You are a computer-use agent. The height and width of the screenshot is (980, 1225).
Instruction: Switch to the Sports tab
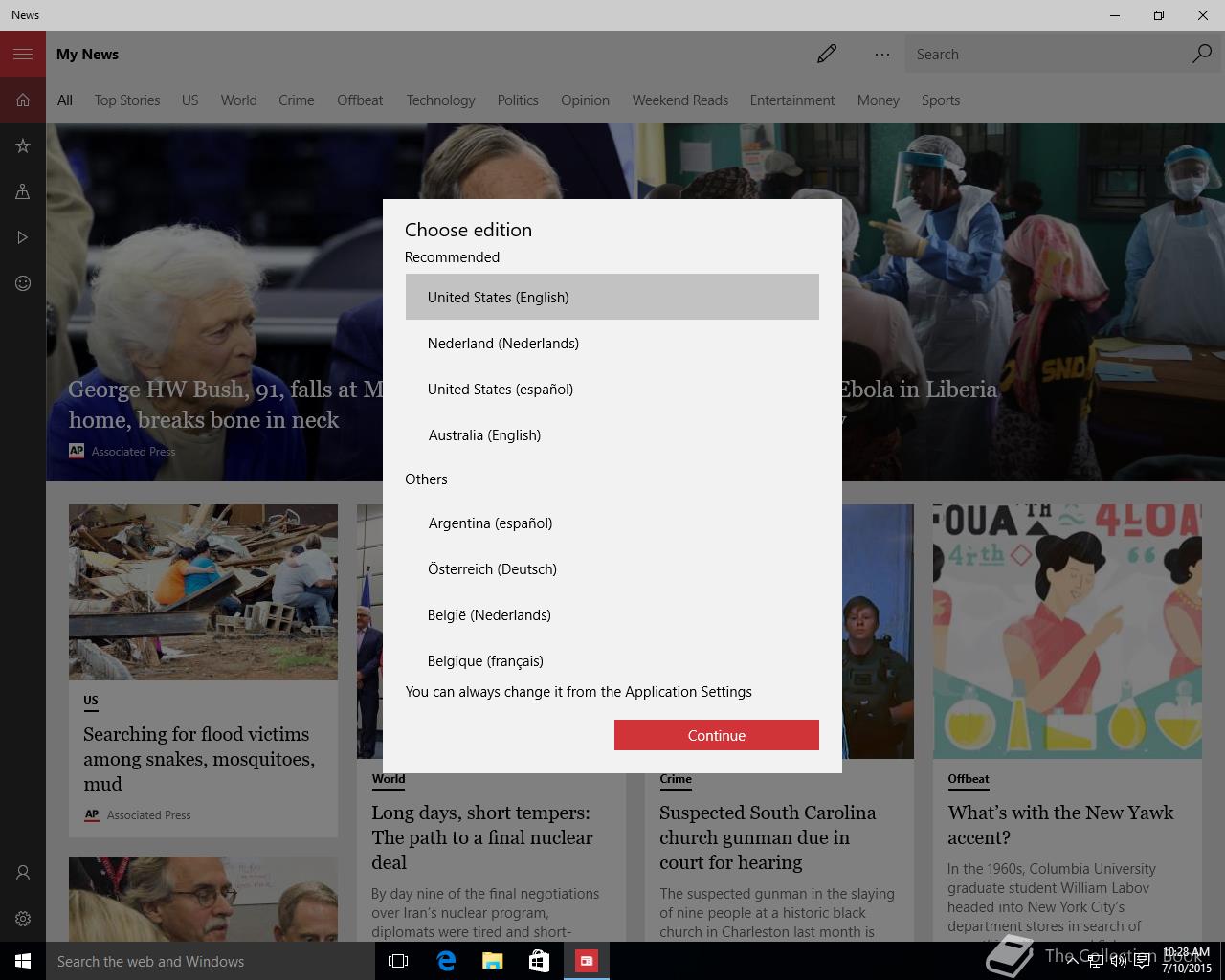pos(941,100)
